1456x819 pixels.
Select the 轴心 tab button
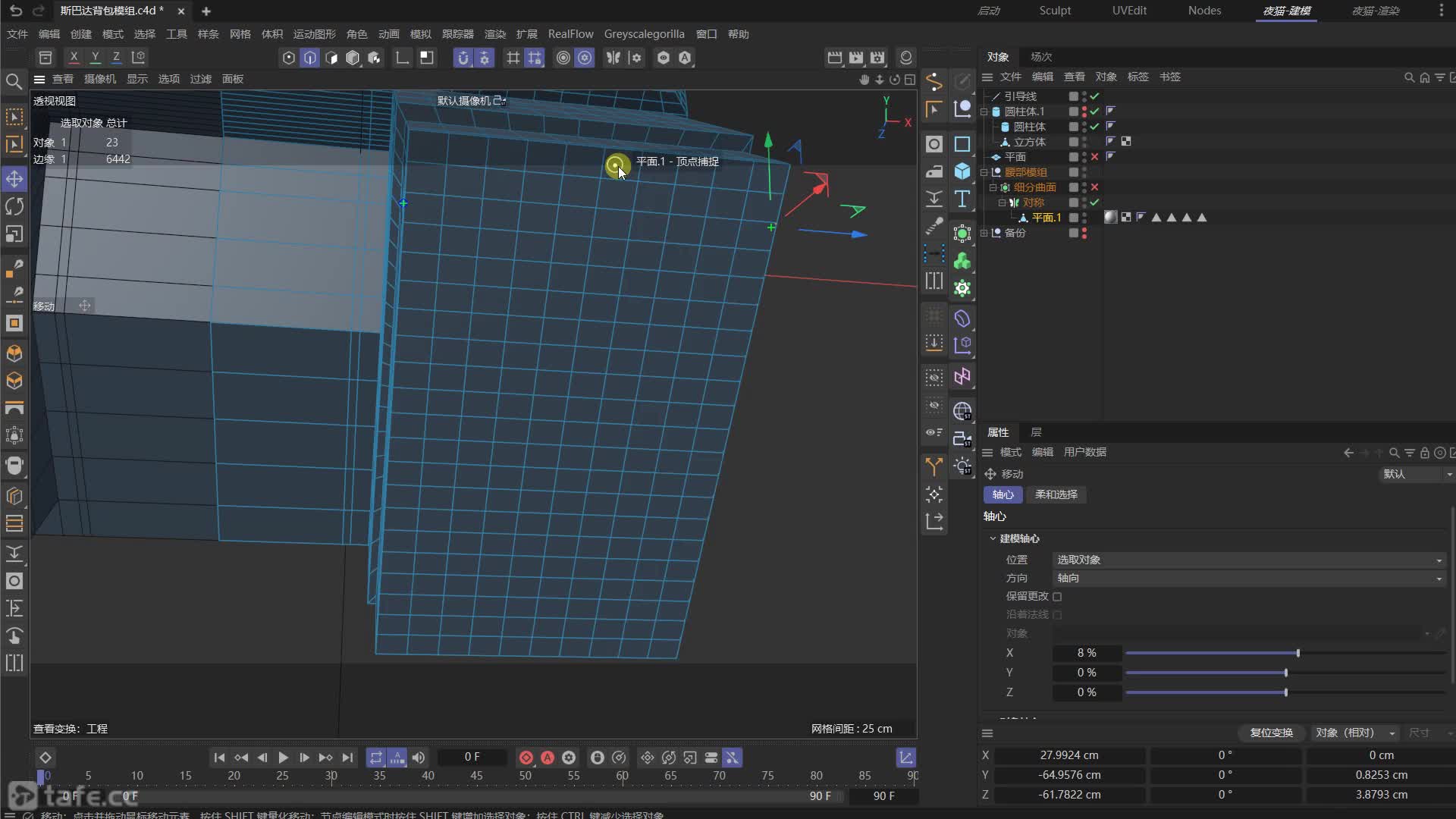[x=1003, y=494]
